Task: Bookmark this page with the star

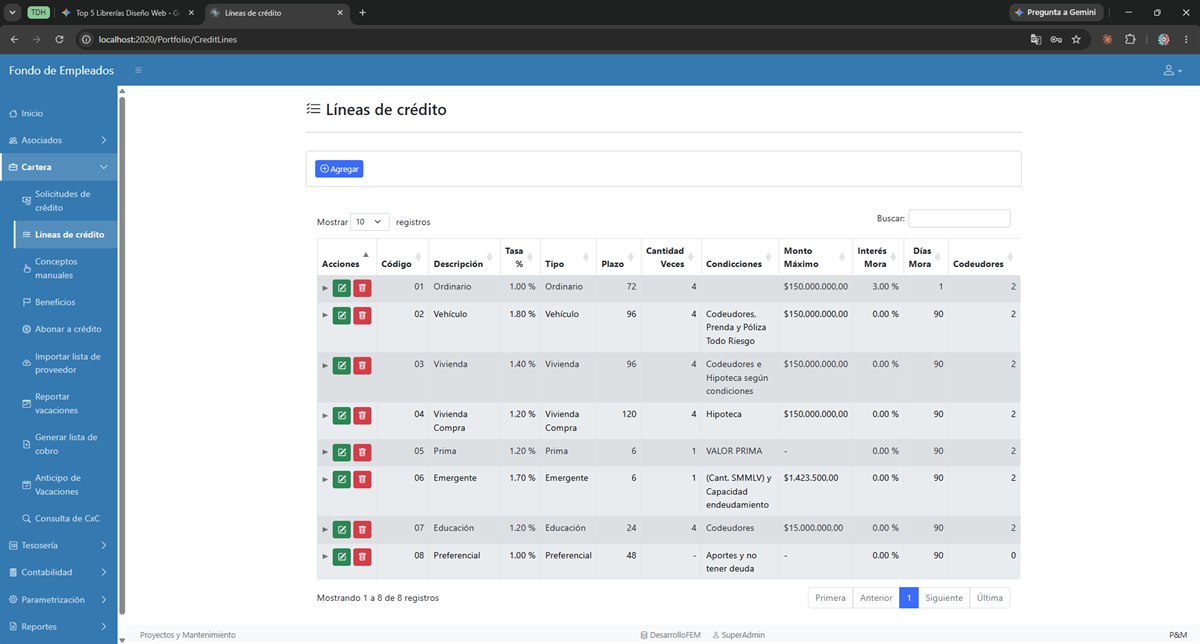Action: [x=1076, y=39]
